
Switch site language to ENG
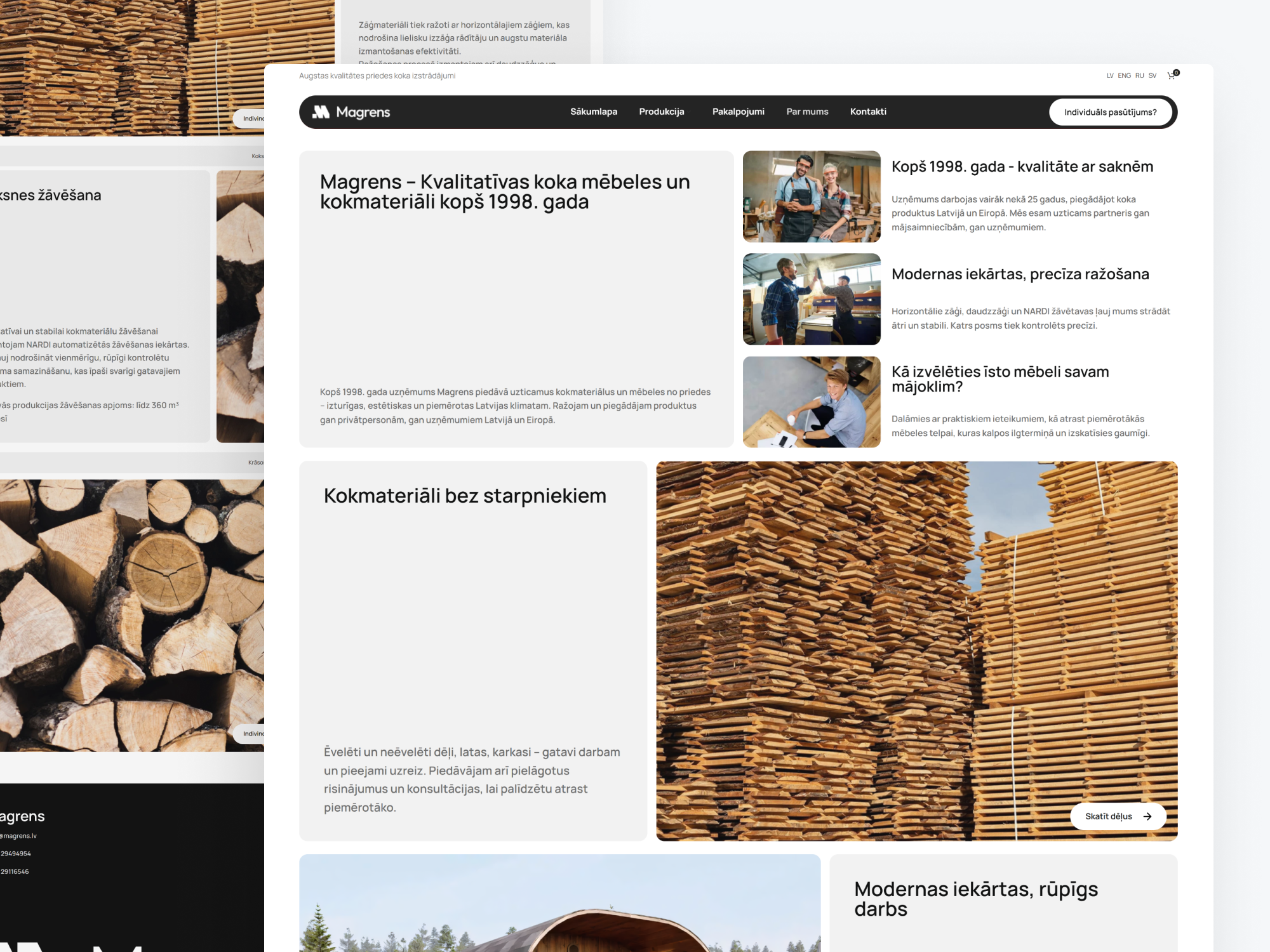pos(1124,76)
